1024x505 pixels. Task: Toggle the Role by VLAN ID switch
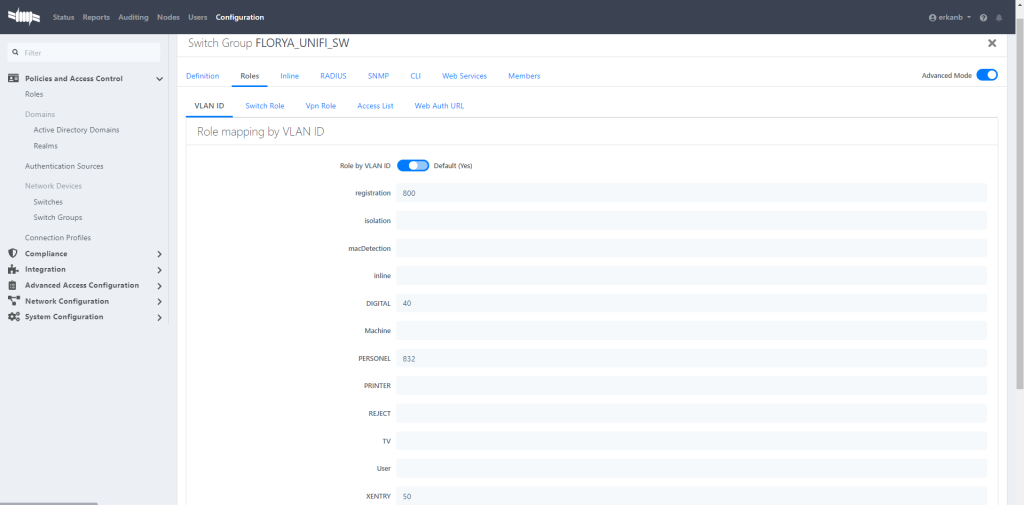pos(413,166)
